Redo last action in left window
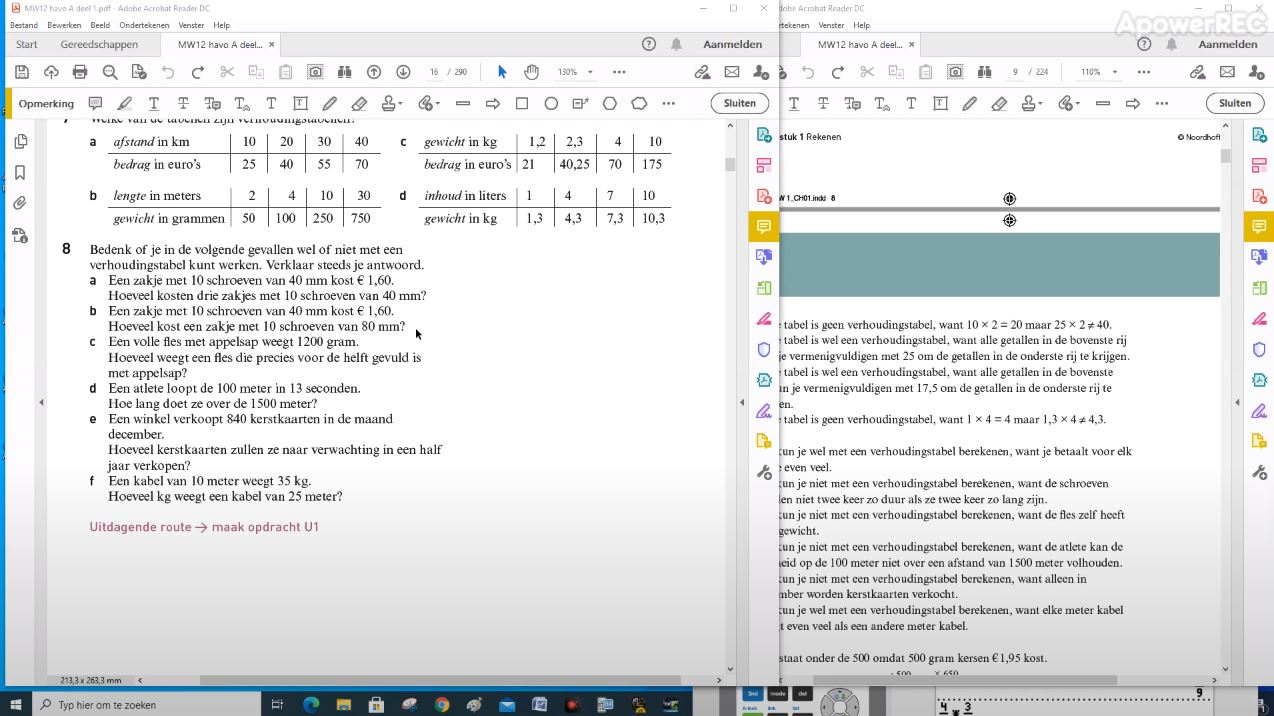 [197, 72]
